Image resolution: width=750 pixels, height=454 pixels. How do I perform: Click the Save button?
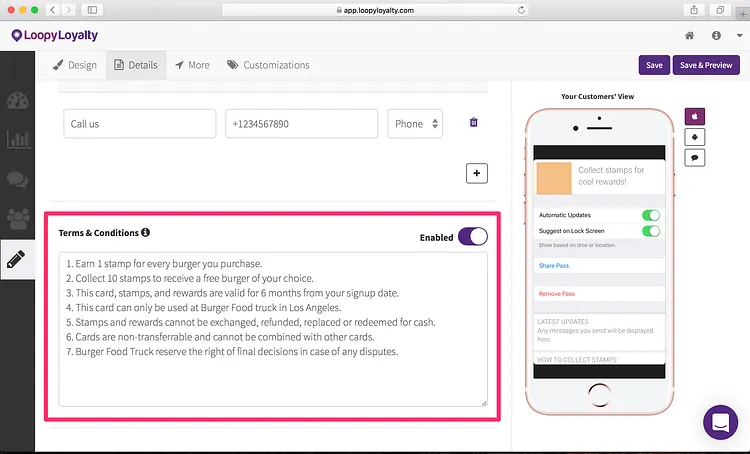[x=654, y=65]
